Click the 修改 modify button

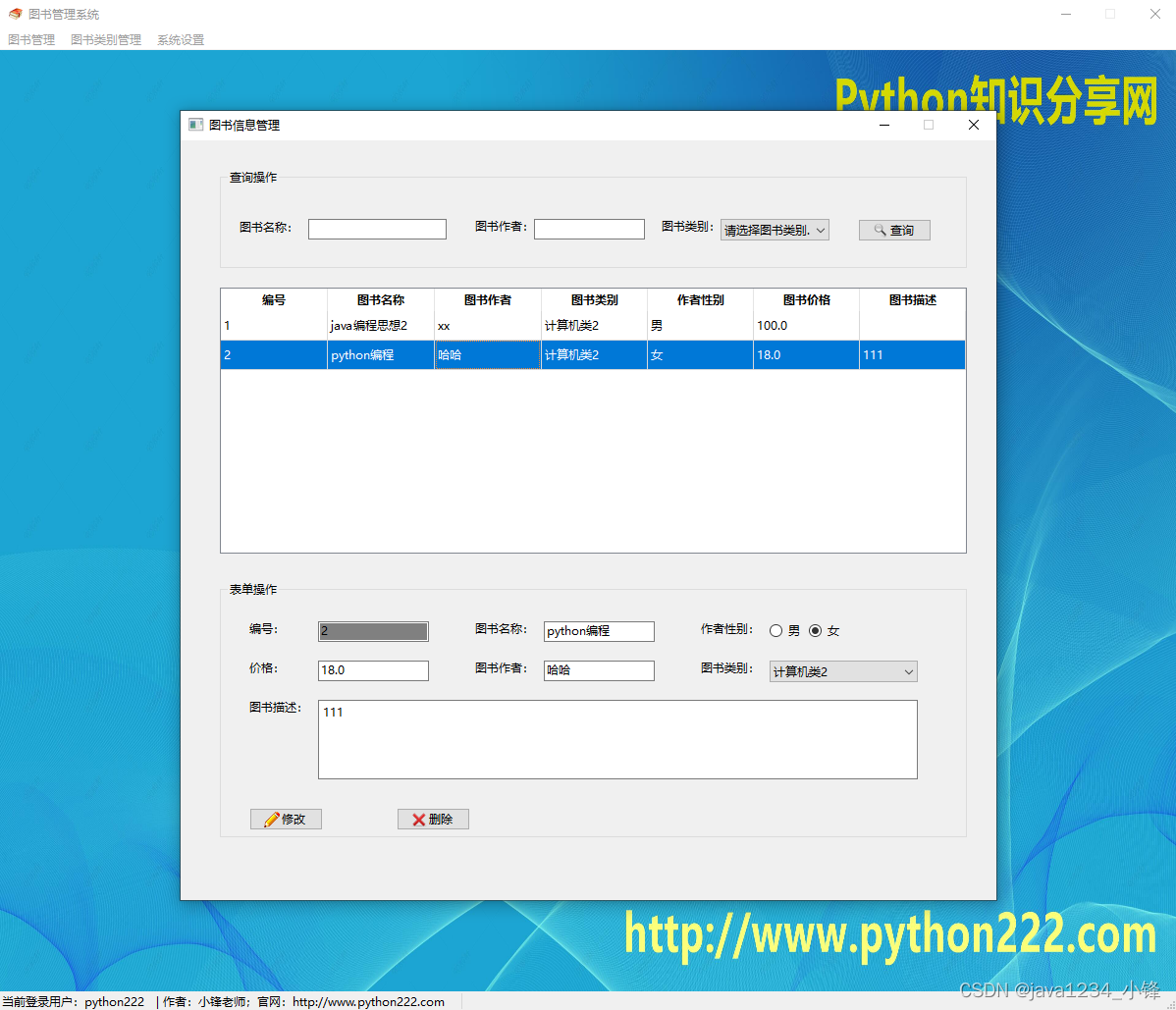click(286, 819)
